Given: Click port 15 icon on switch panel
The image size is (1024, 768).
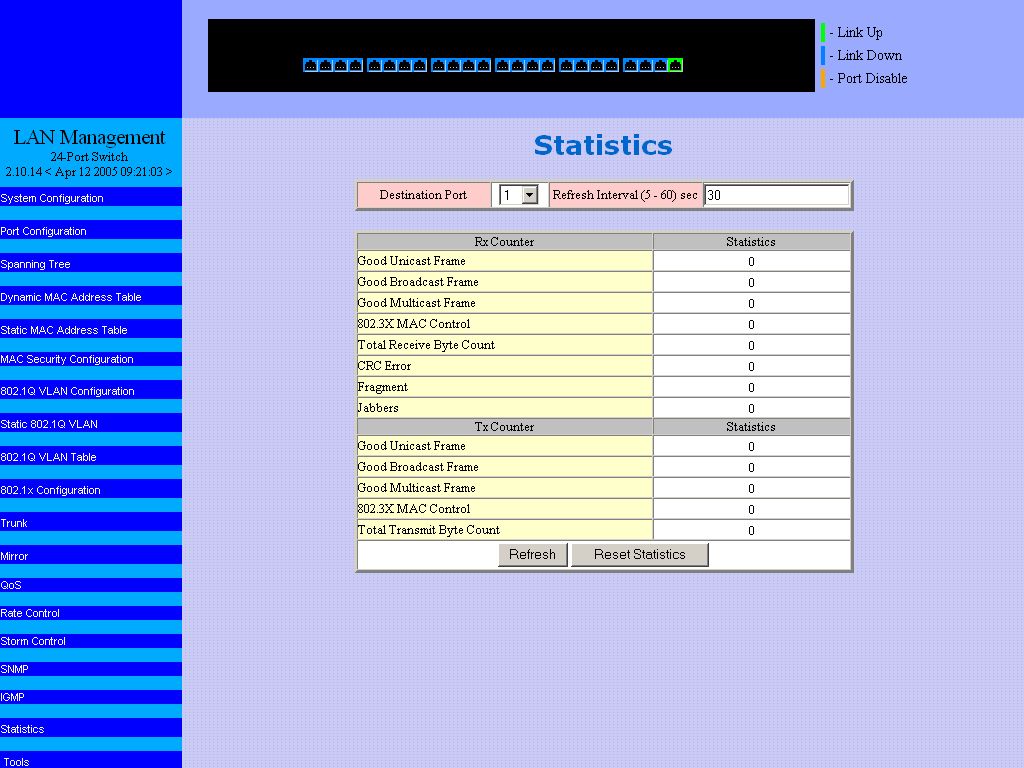Looking at the screenshot, I should [532, 65].
